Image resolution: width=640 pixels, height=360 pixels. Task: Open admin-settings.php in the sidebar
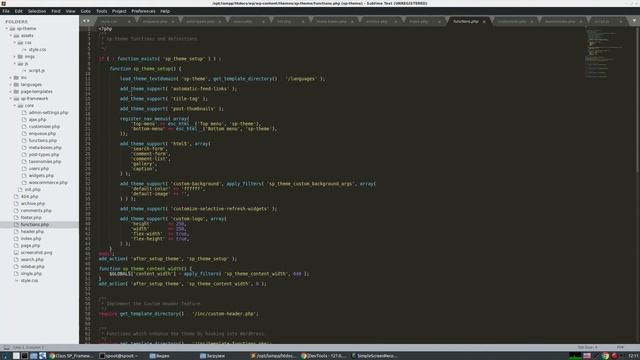[x=48, y=112]
